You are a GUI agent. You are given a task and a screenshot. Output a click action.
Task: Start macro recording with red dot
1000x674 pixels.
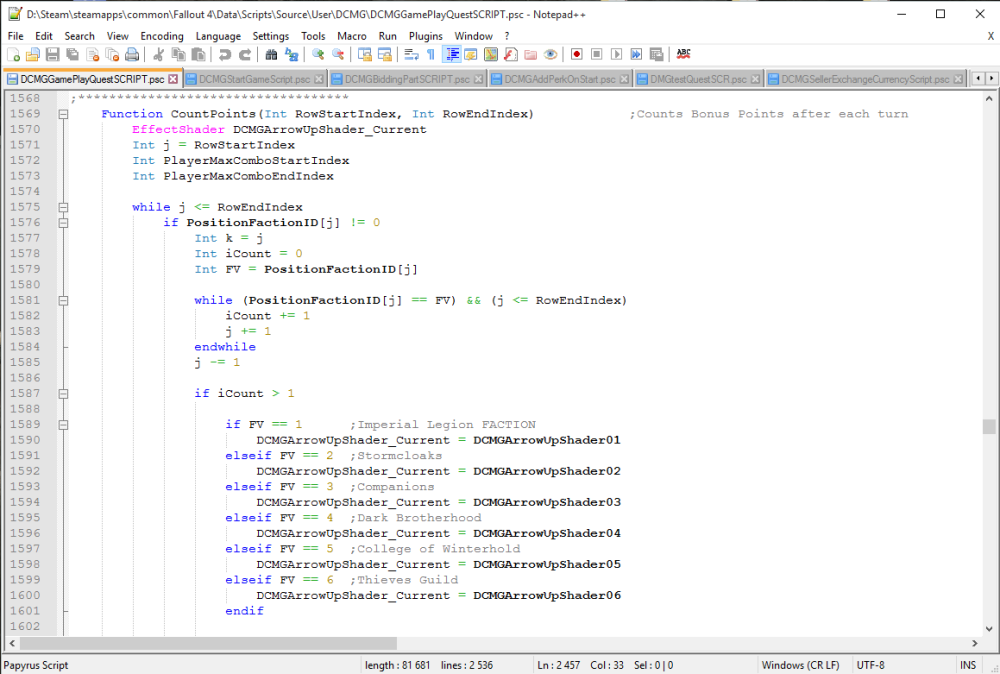click(577, 55)
